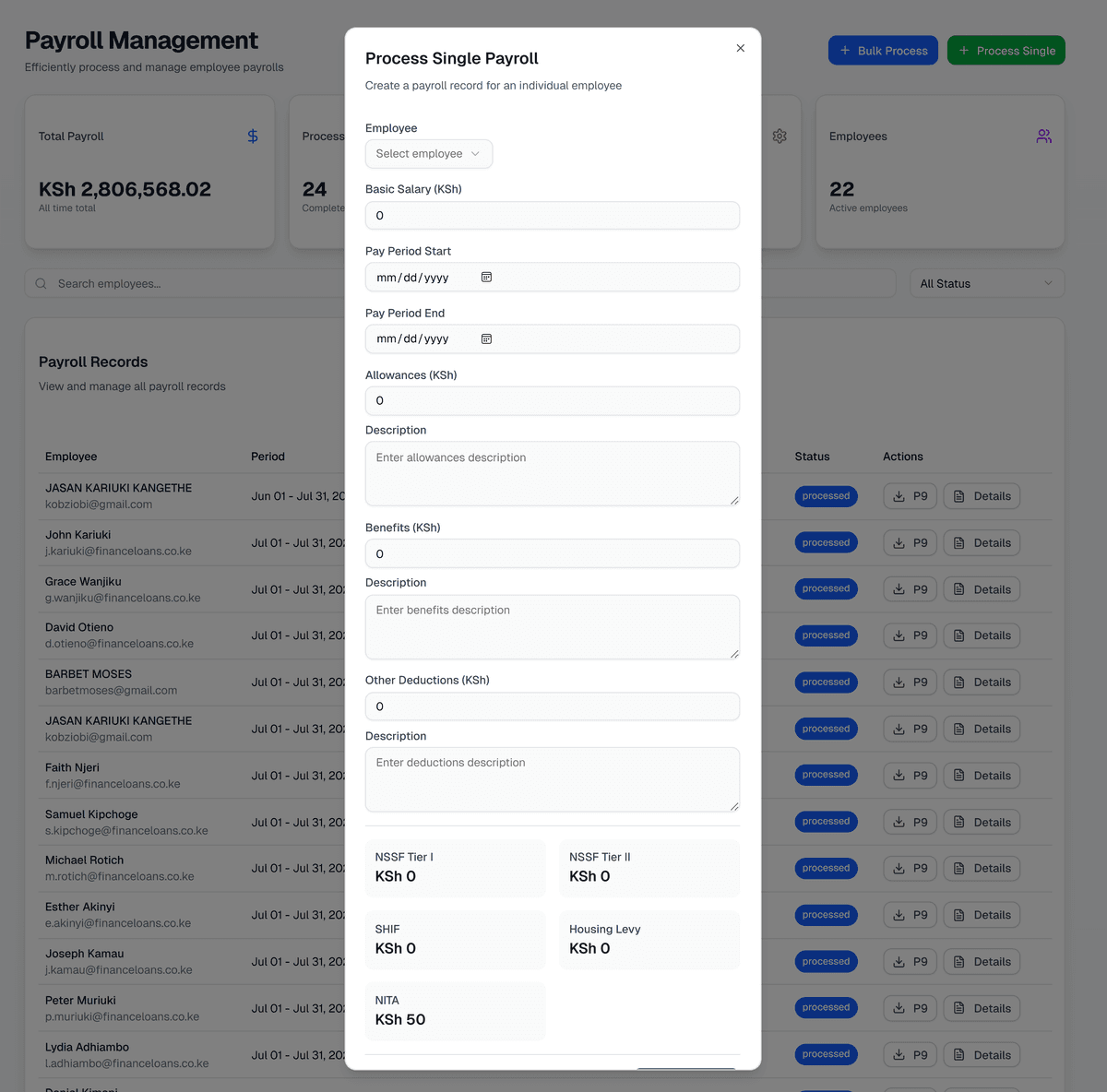Focus the Pay Period Start date field
Viewport: 1107px width, 1092px height.
pyautogui.click(x=553, y=278)
